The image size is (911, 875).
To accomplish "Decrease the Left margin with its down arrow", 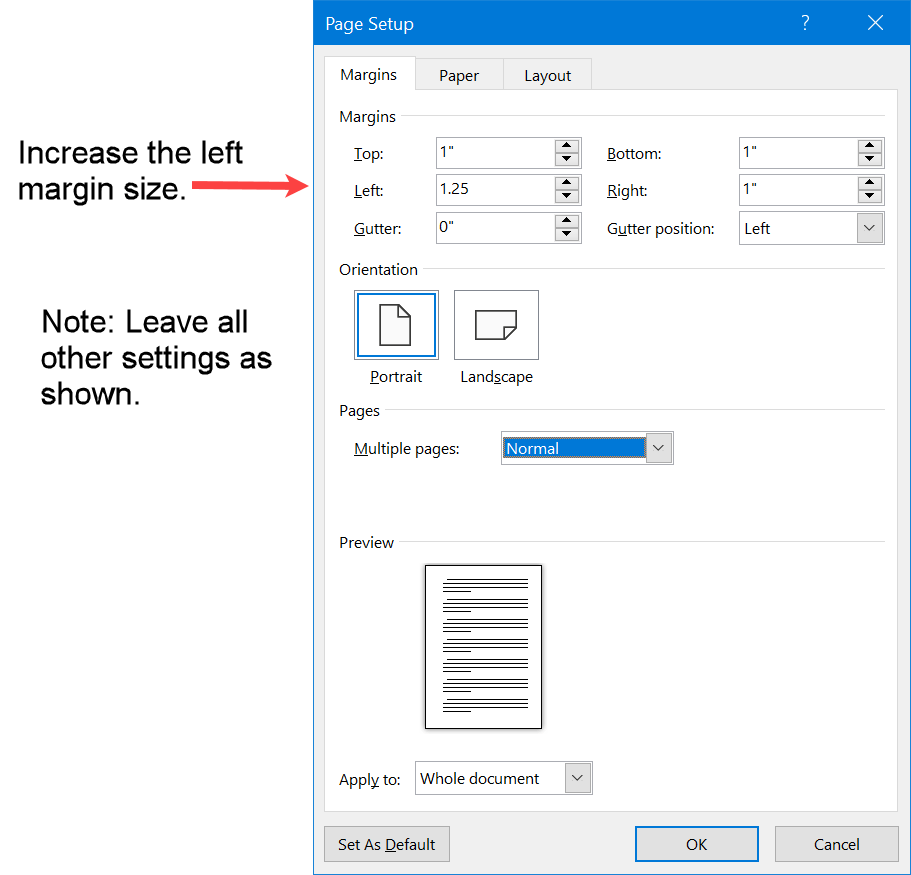I will click(x=567, y=196).
